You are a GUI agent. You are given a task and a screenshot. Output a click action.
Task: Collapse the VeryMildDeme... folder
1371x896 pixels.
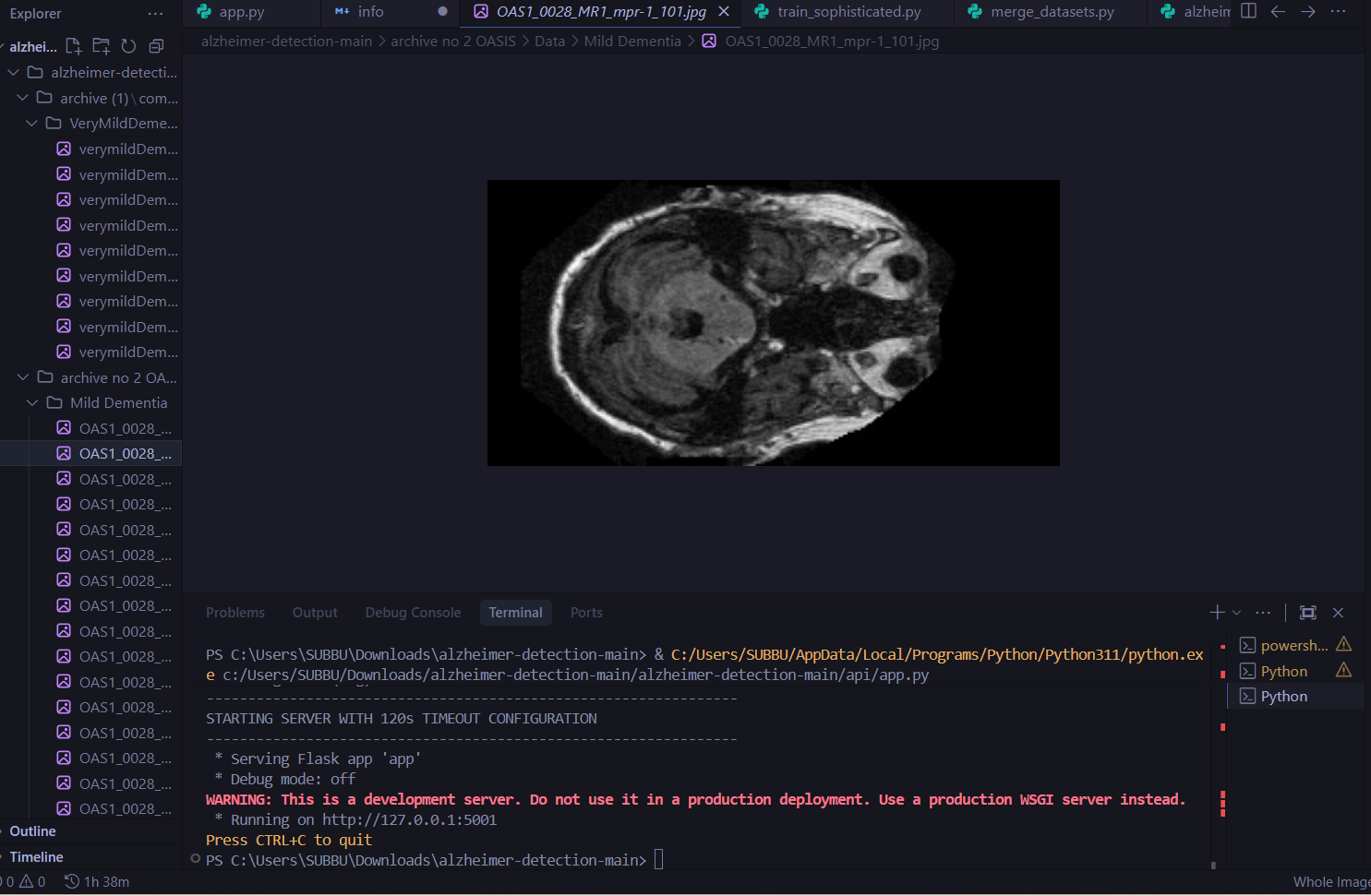(32, 124)
